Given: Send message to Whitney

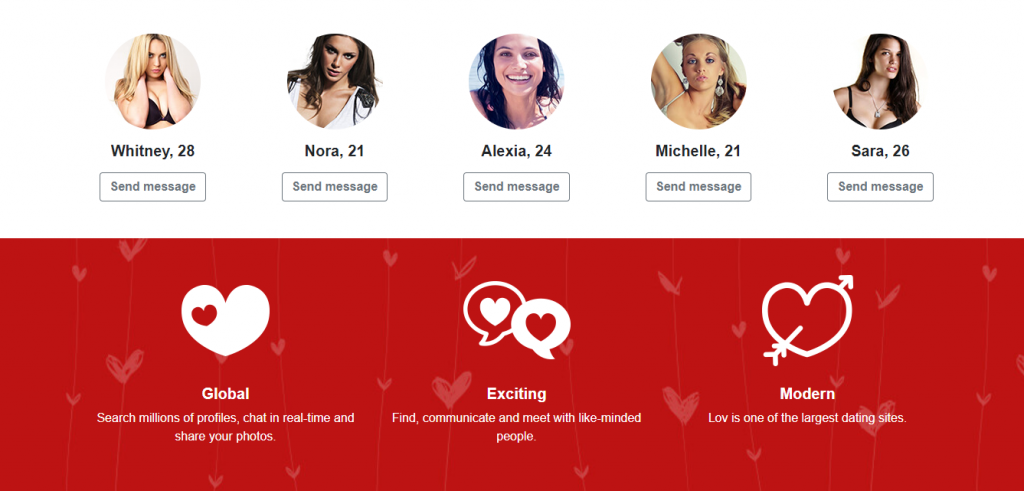Looking at the screenshot, I should click(153, 187).
